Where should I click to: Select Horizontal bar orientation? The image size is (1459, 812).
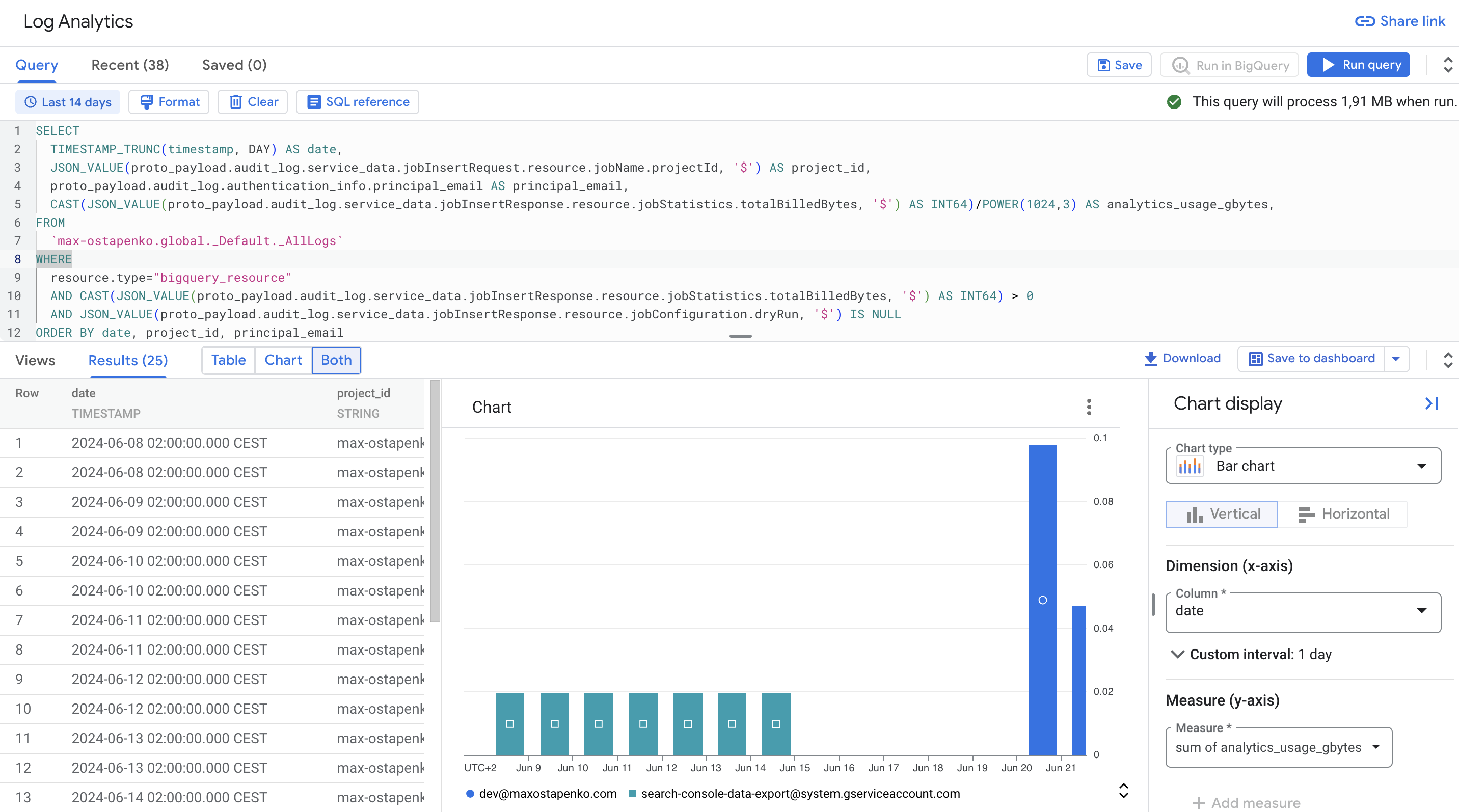tap(1343, 514)
